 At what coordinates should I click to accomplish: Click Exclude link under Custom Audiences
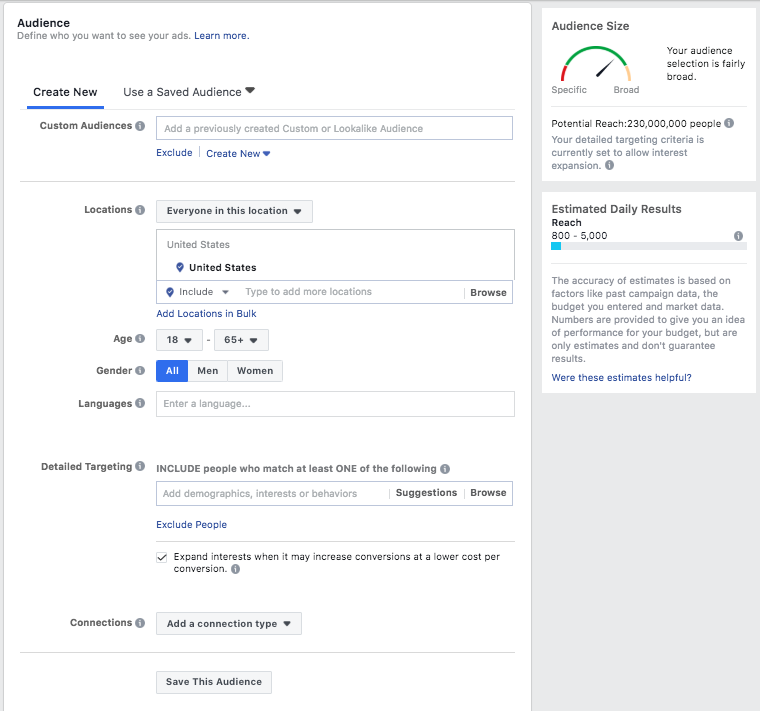(174, 153)
